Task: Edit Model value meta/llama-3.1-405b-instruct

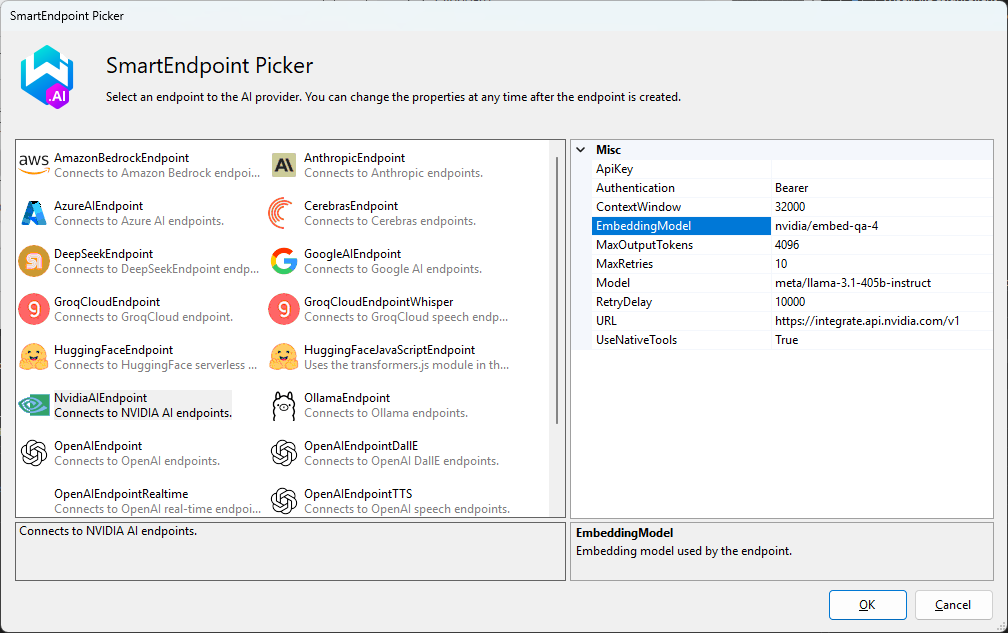Action: pos(881,283)
